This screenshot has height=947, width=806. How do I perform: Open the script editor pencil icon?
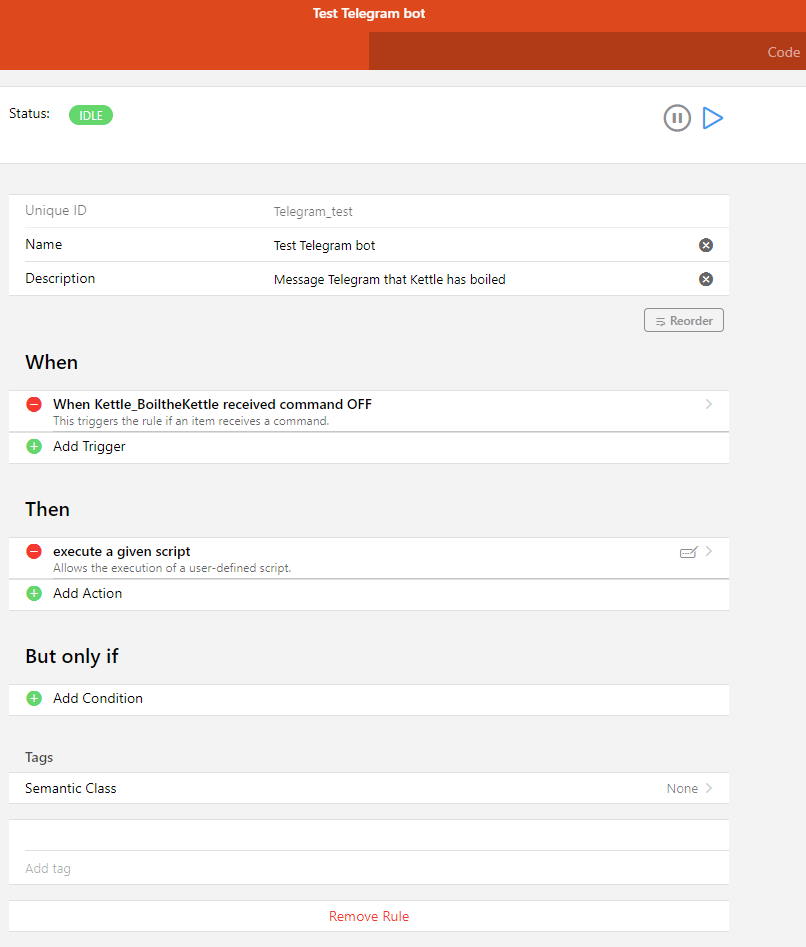[687, 552]
